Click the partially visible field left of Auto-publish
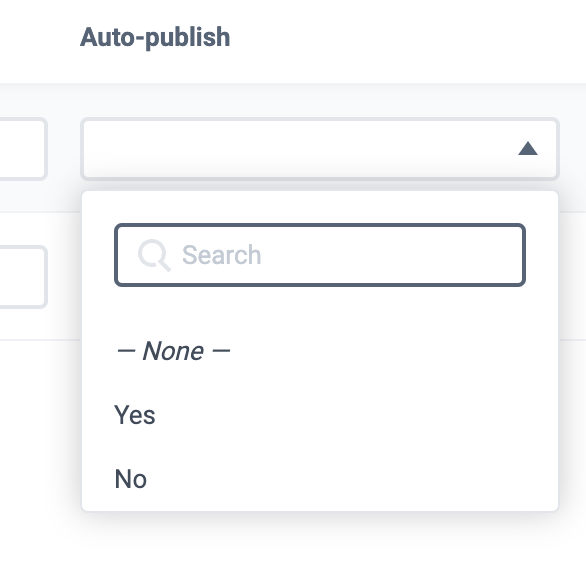 [x=23, y=149]
